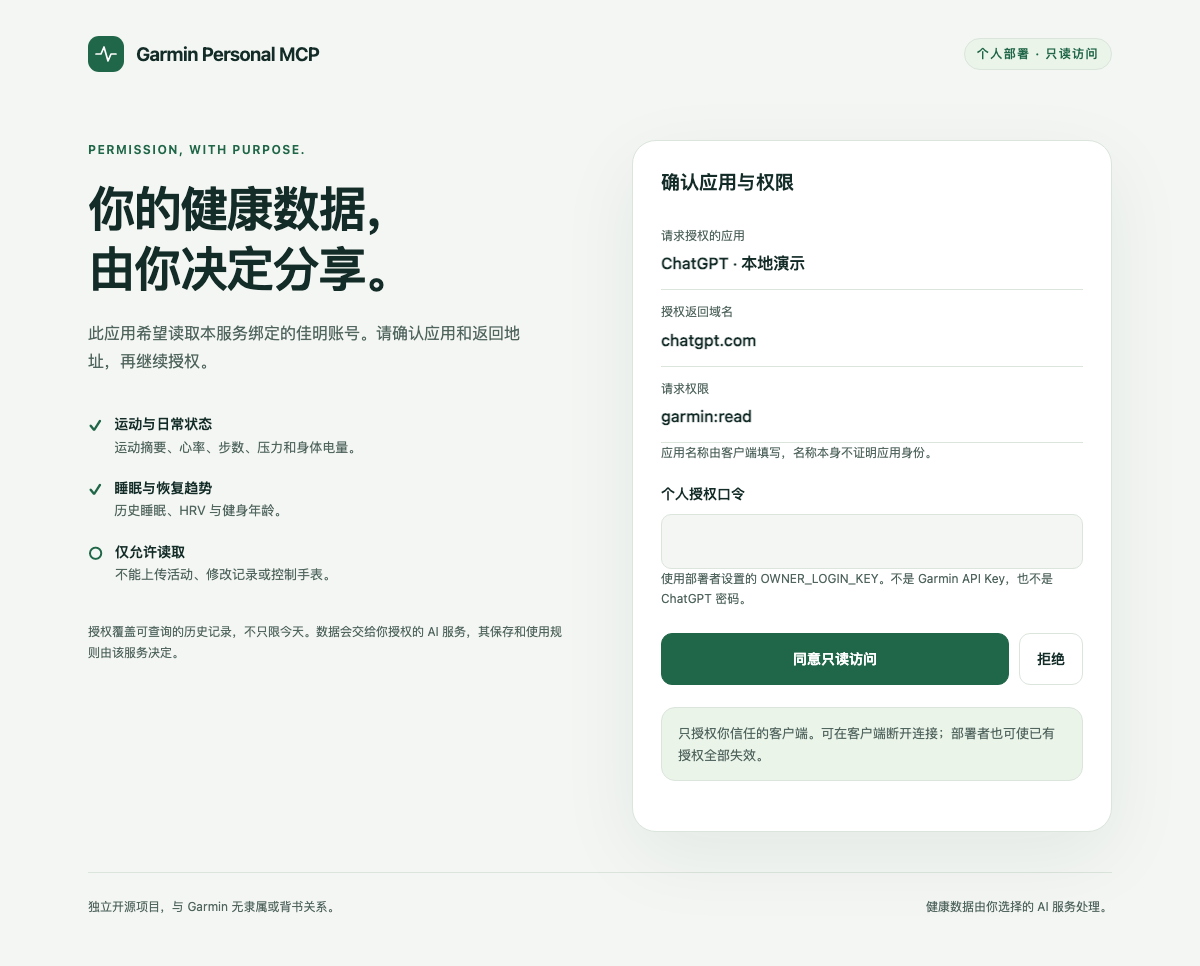Click the 仅允许读取 item title
This screenshot has height=966, width=1200.
[150, 552]
